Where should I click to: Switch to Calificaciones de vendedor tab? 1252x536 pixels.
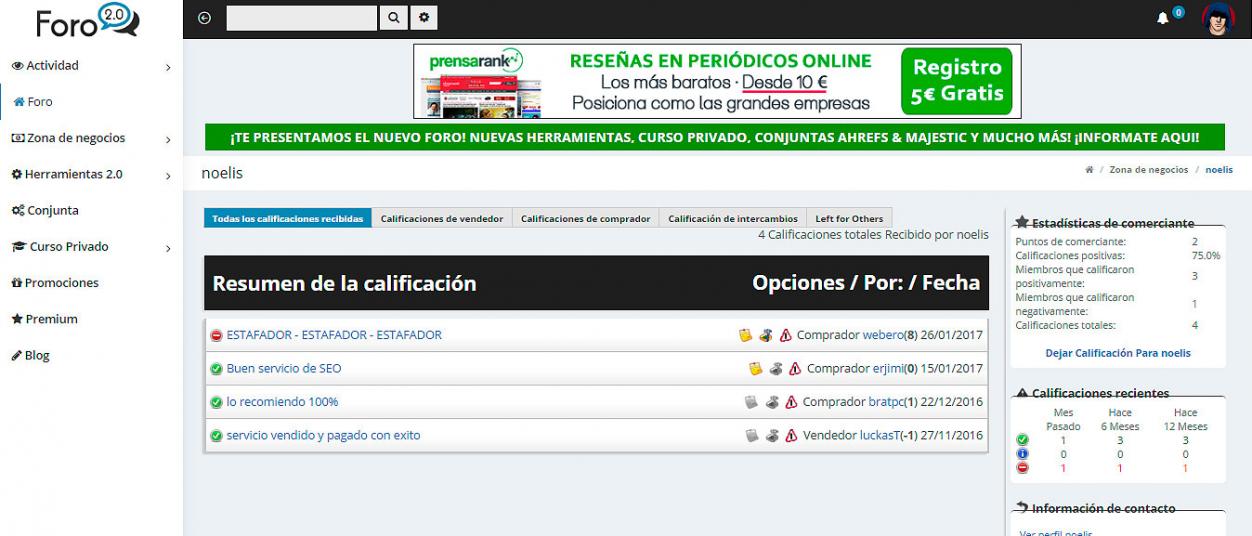[x=442, y=219]
